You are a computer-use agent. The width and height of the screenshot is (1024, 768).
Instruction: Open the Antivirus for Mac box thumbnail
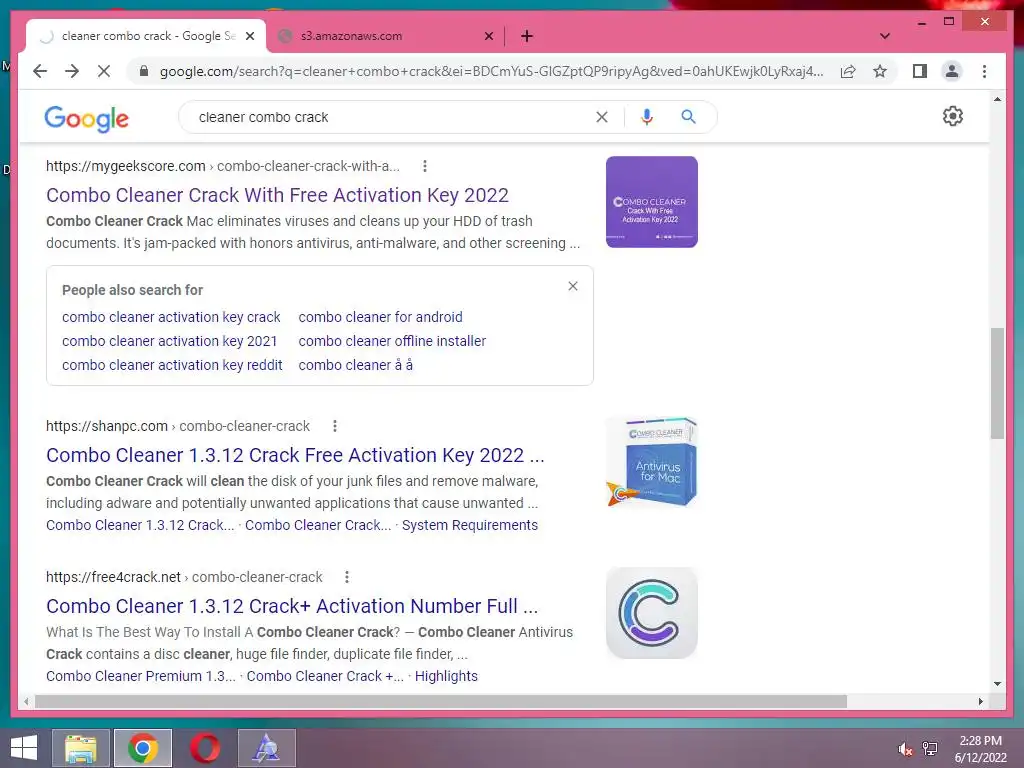[x=651, y=462]
